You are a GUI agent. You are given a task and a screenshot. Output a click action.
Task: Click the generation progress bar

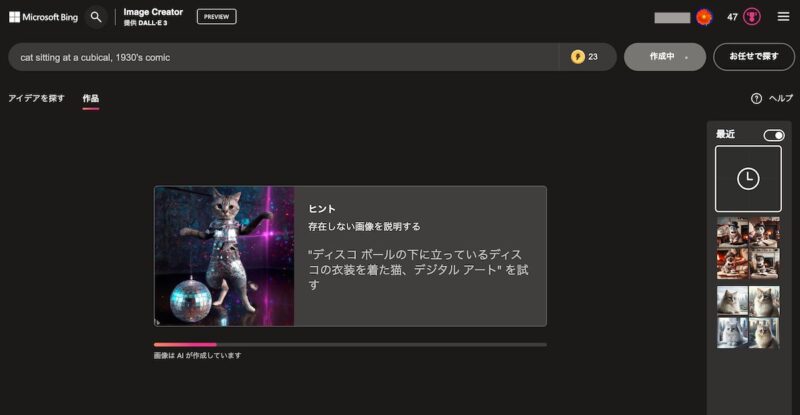point(350,345)
